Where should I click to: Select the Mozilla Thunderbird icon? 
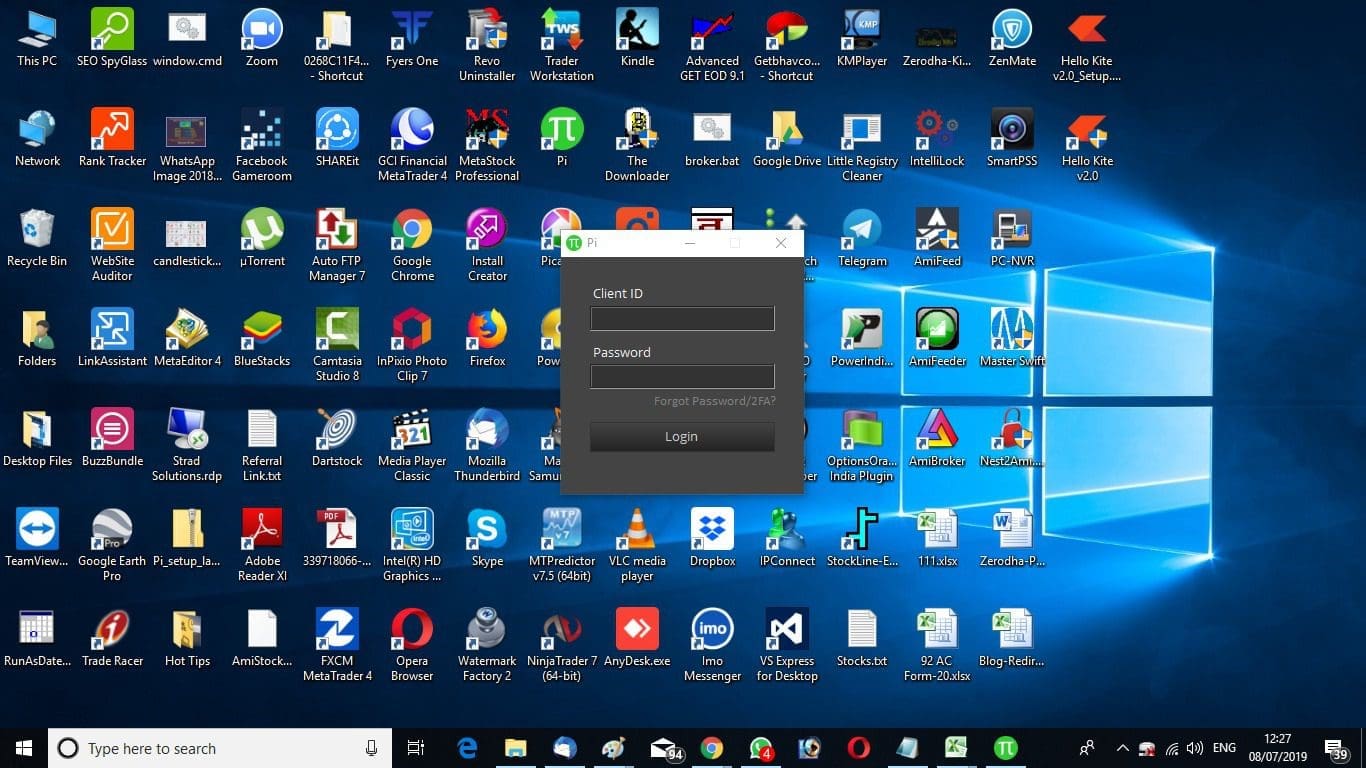tap(487, 445)
